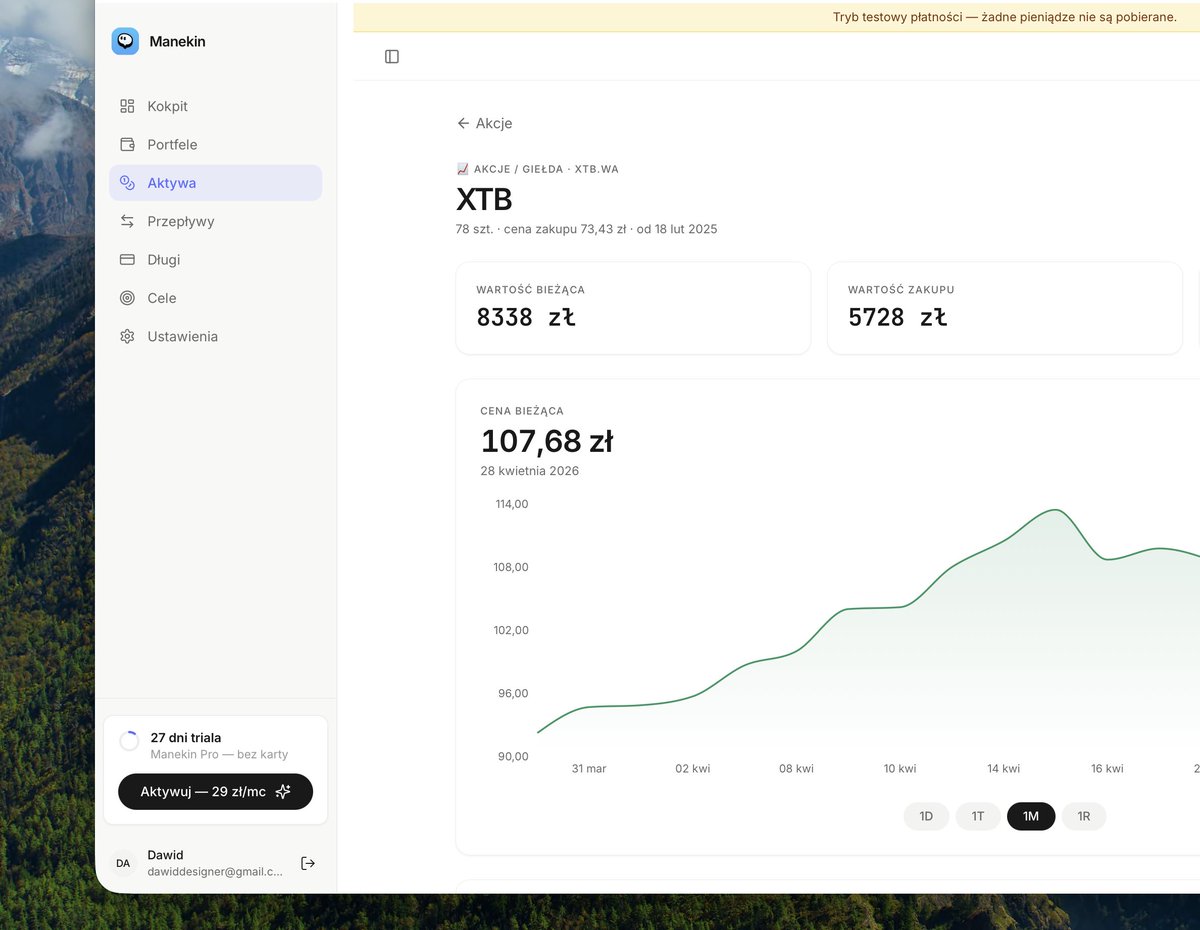Screen dimensions: 1200x930
Task: Click the user name Dawid
Action: point(165,855)
